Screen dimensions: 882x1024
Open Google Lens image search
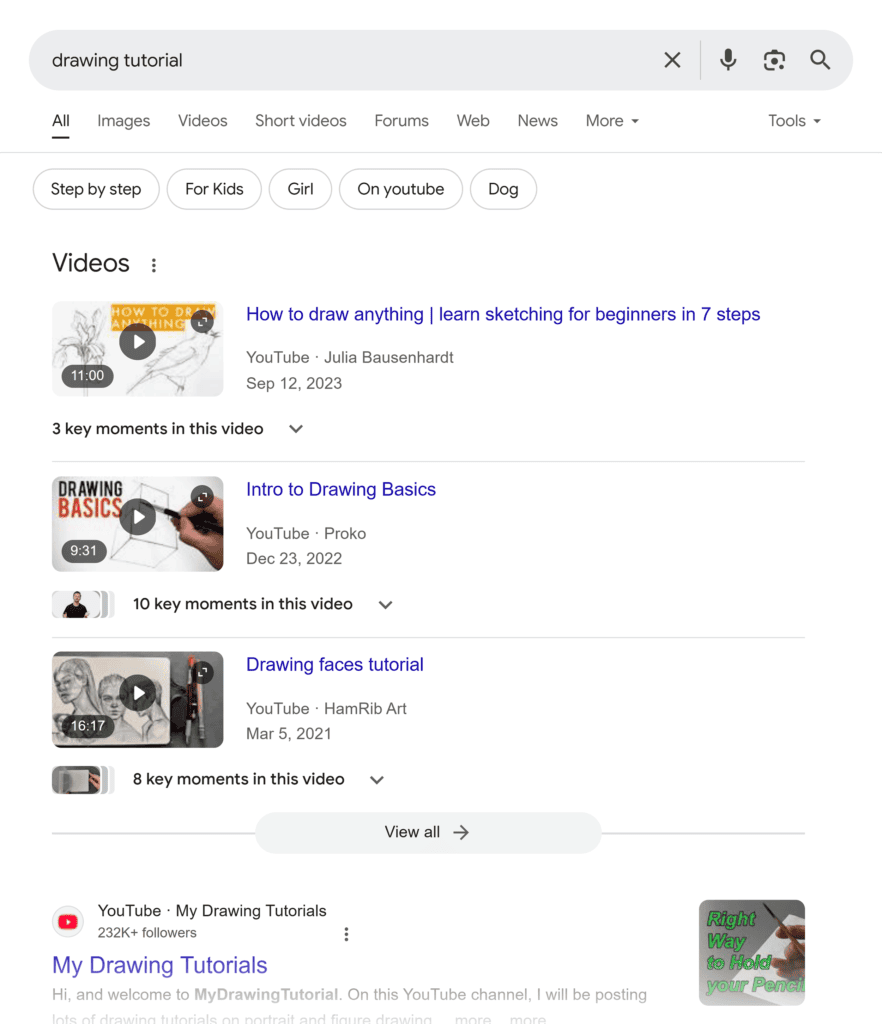(774, 59)
